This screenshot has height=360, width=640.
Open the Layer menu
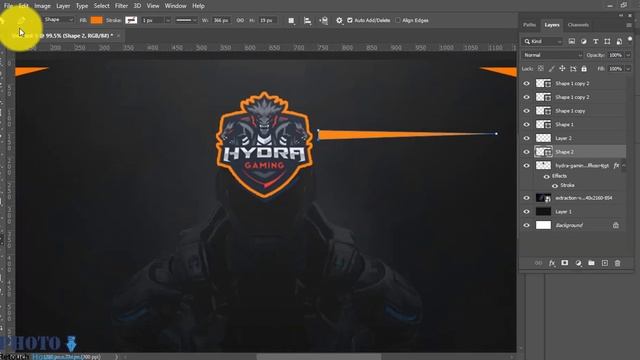[x=63, y=6]
